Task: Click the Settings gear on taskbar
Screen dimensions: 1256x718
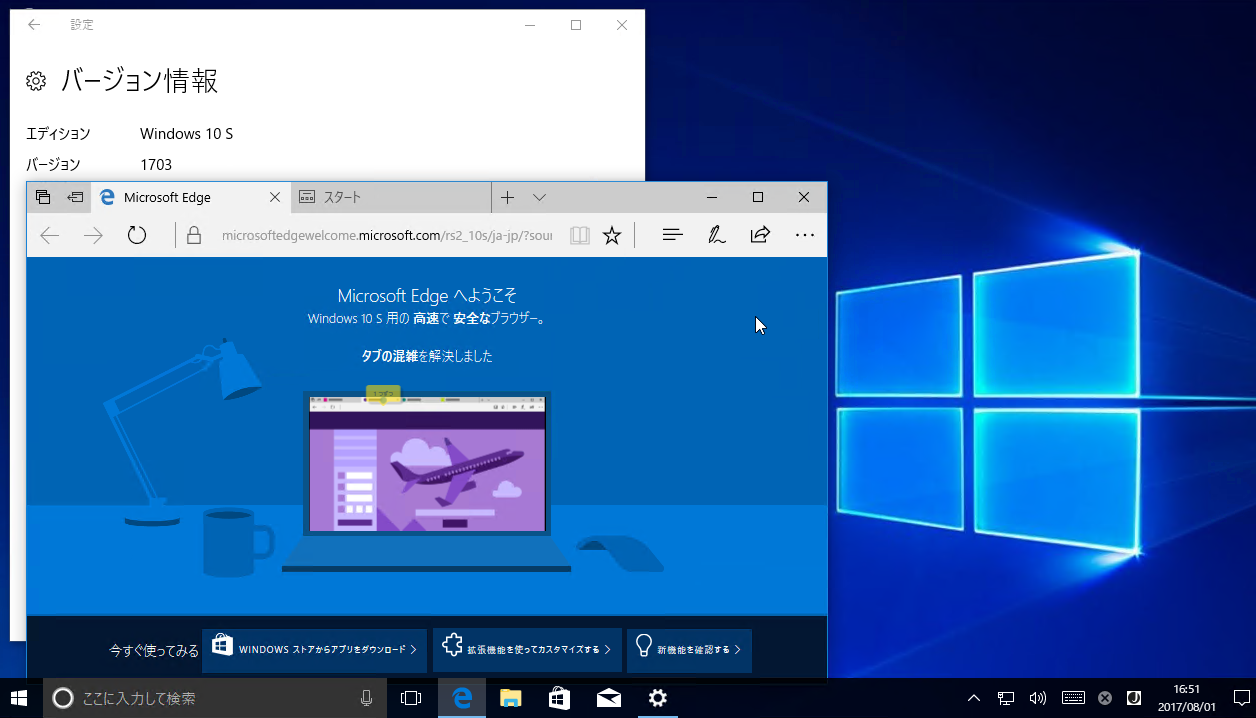Action: [657, 698]
